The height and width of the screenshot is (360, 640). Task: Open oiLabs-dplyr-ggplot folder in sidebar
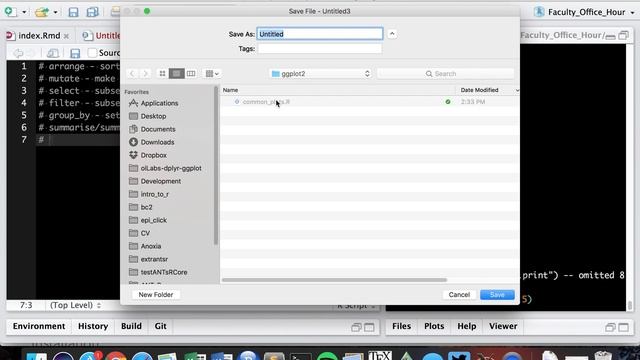(x=171, y=168)
